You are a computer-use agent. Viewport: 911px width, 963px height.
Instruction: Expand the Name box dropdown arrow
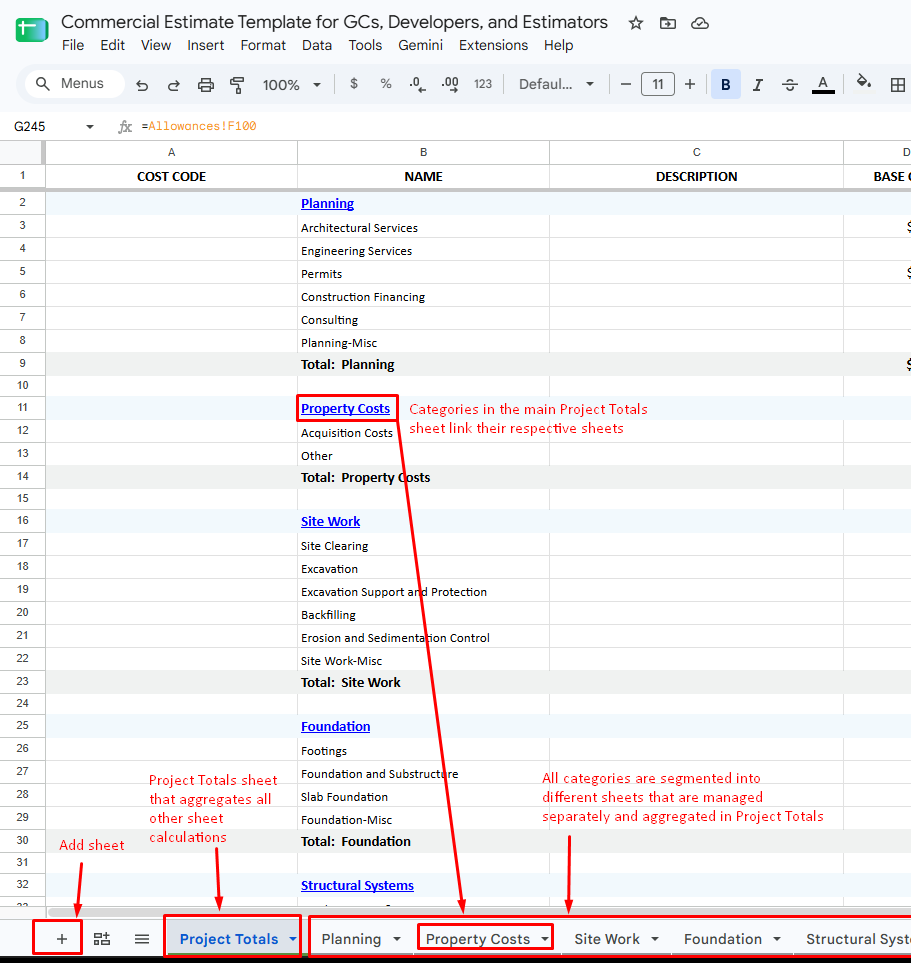(x=90, y=127)
